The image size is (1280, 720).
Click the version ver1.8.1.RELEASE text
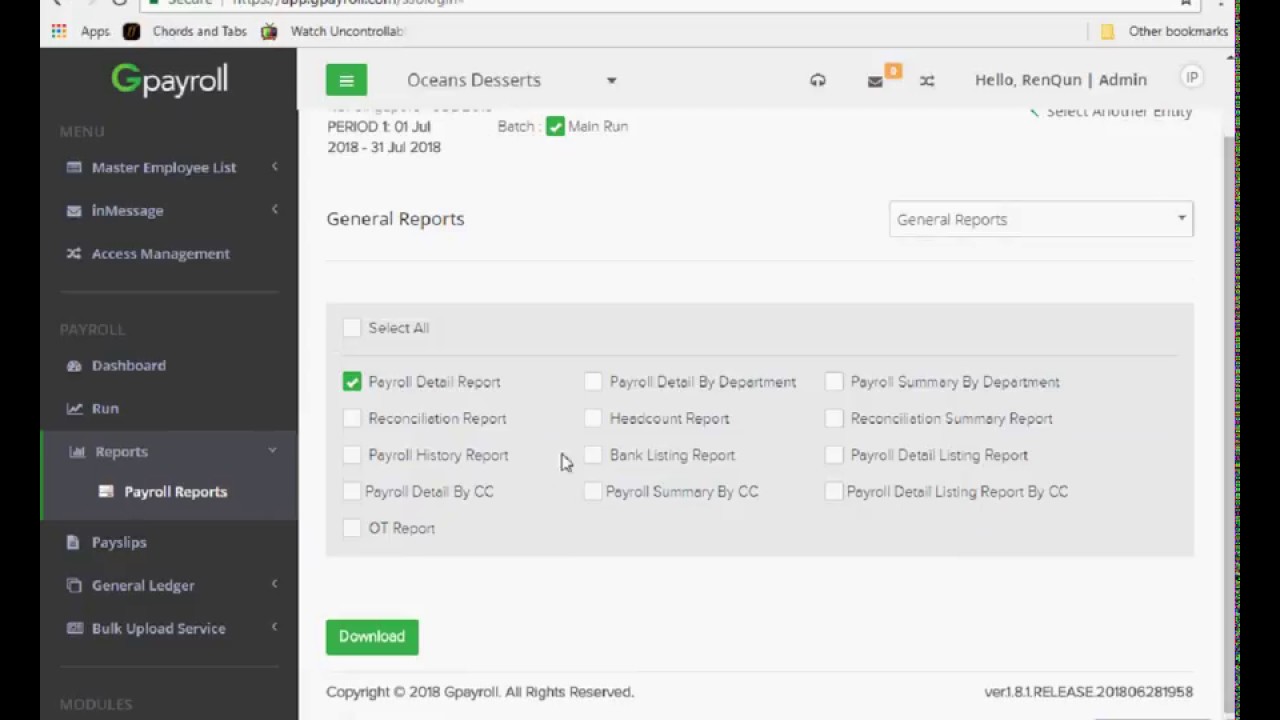pyautogui.click(x=1088, y=692)
